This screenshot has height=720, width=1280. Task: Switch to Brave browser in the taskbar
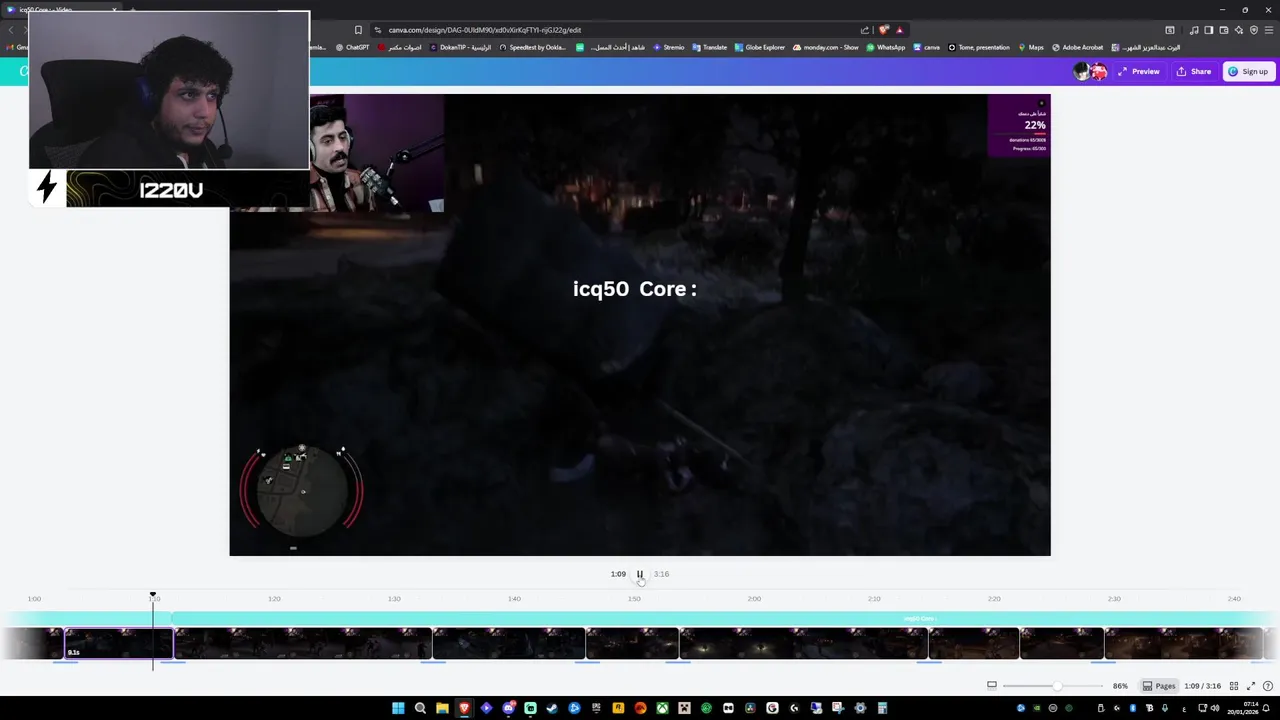(464, 708)
